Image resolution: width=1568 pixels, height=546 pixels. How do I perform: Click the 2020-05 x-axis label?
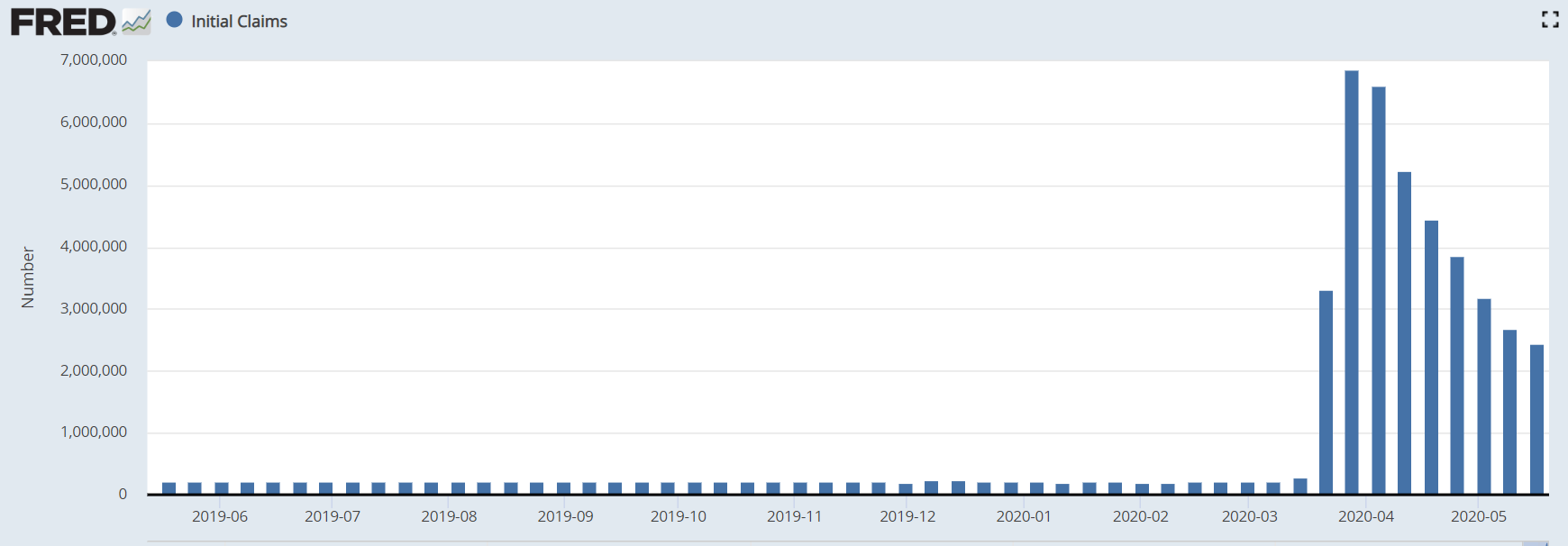point(1479,516)
